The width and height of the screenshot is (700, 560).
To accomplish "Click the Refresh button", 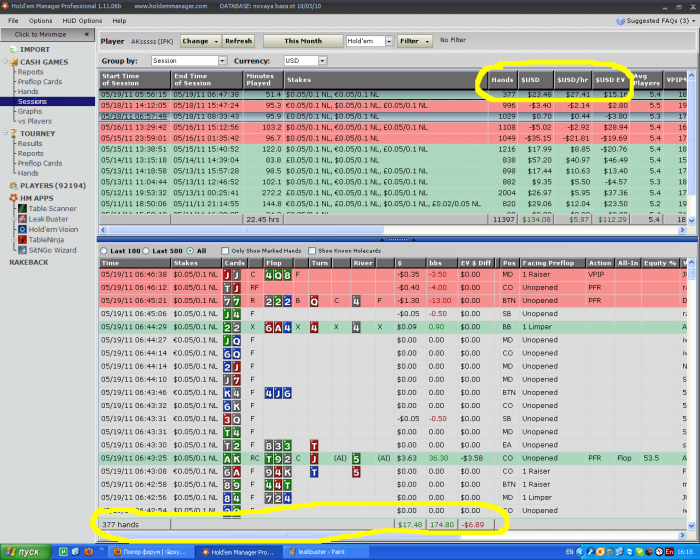I will click(x=238, y=41).
